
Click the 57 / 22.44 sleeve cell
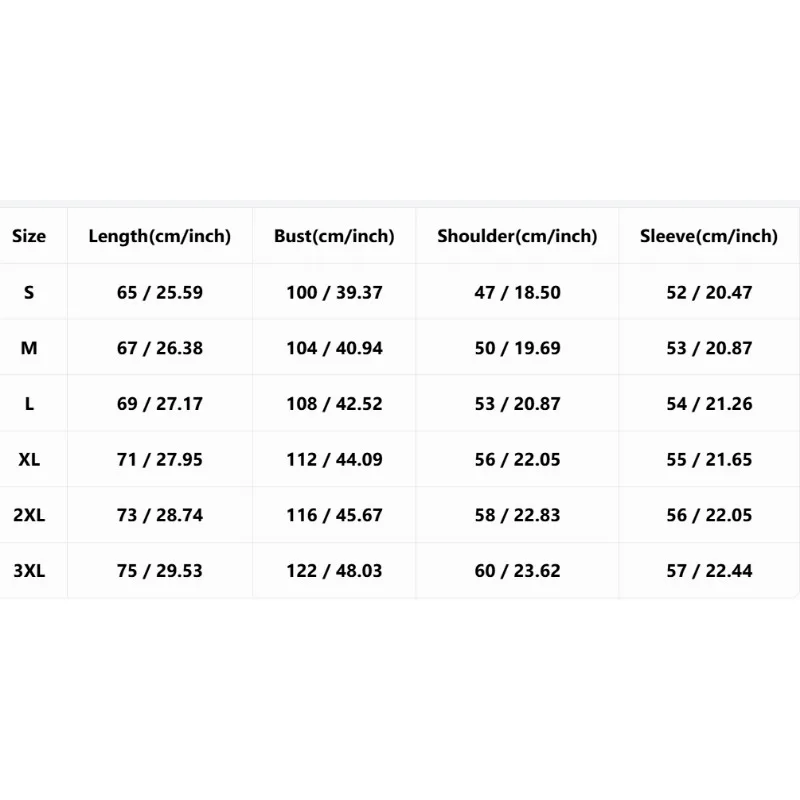click(x=709, y=570)
